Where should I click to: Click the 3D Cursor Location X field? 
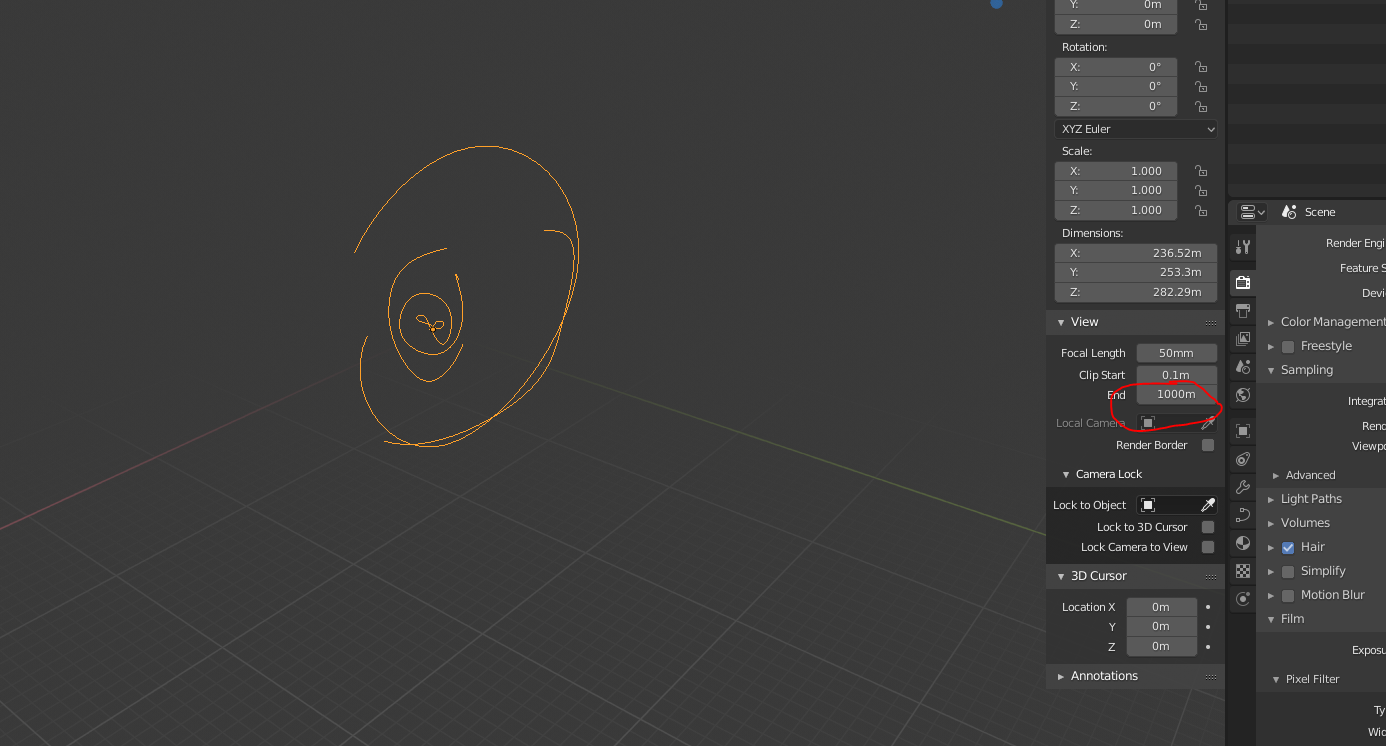tap(1162, 607)
